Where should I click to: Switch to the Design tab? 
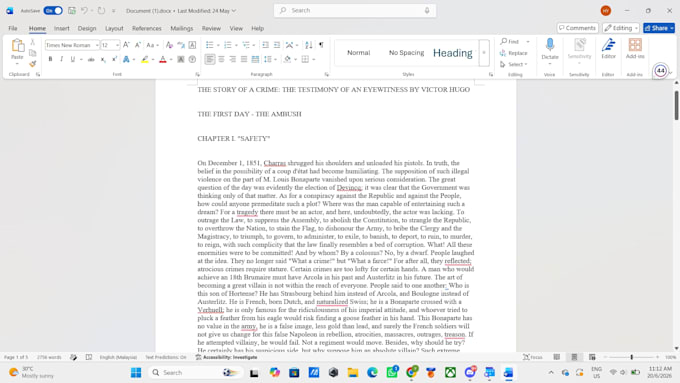[87, 28]
